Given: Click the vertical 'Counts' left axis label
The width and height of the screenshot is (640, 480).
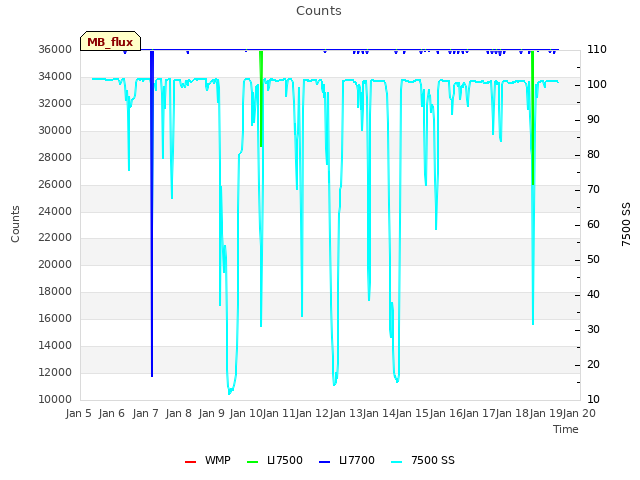Looking at the screenshot, I should (x=15, y=224).
